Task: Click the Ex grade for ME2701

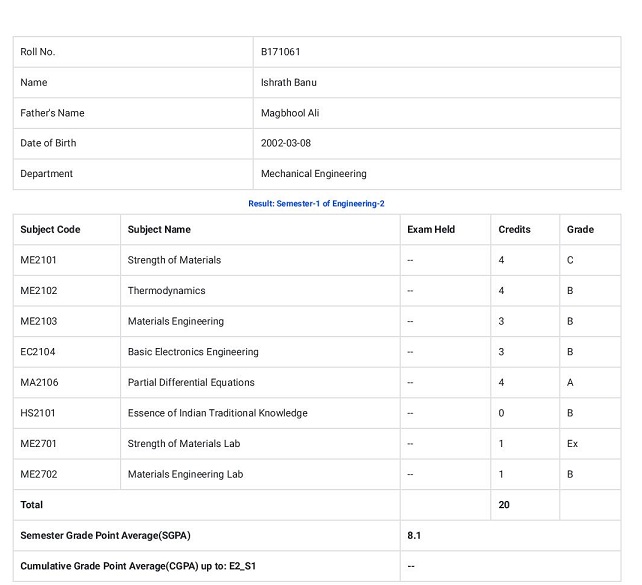Action: 572,444
